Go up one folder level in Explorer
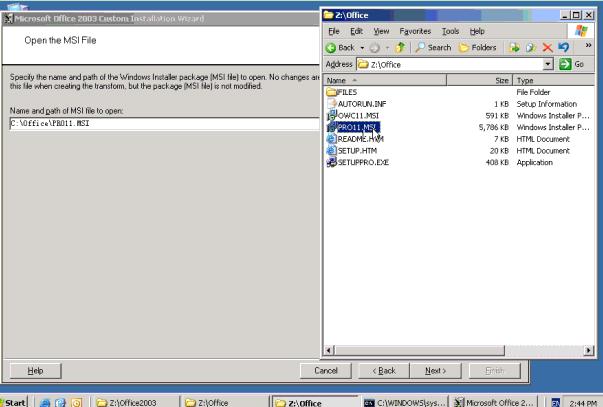Viewport: 603px width, 407px height. 400,48
